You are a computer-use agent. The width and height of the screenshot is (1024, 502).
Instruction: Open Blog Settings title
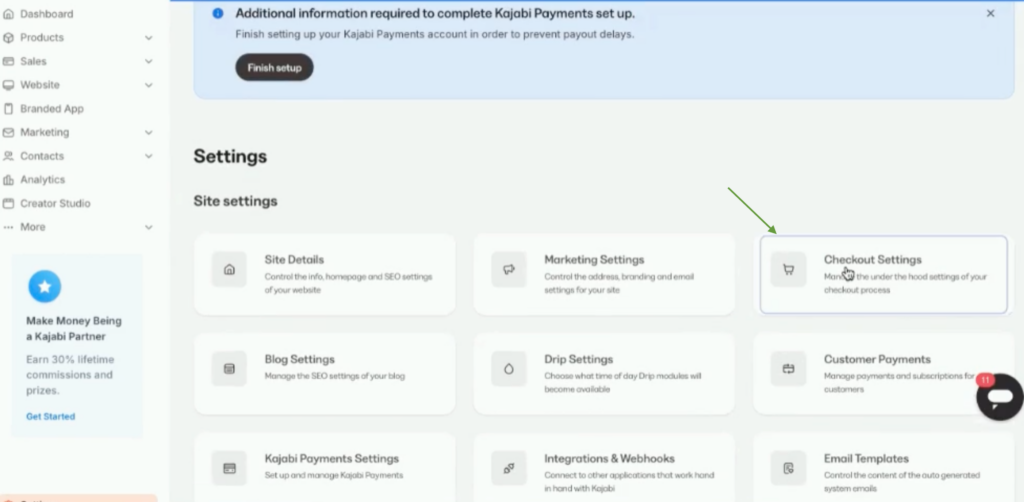tap(299, 360)
